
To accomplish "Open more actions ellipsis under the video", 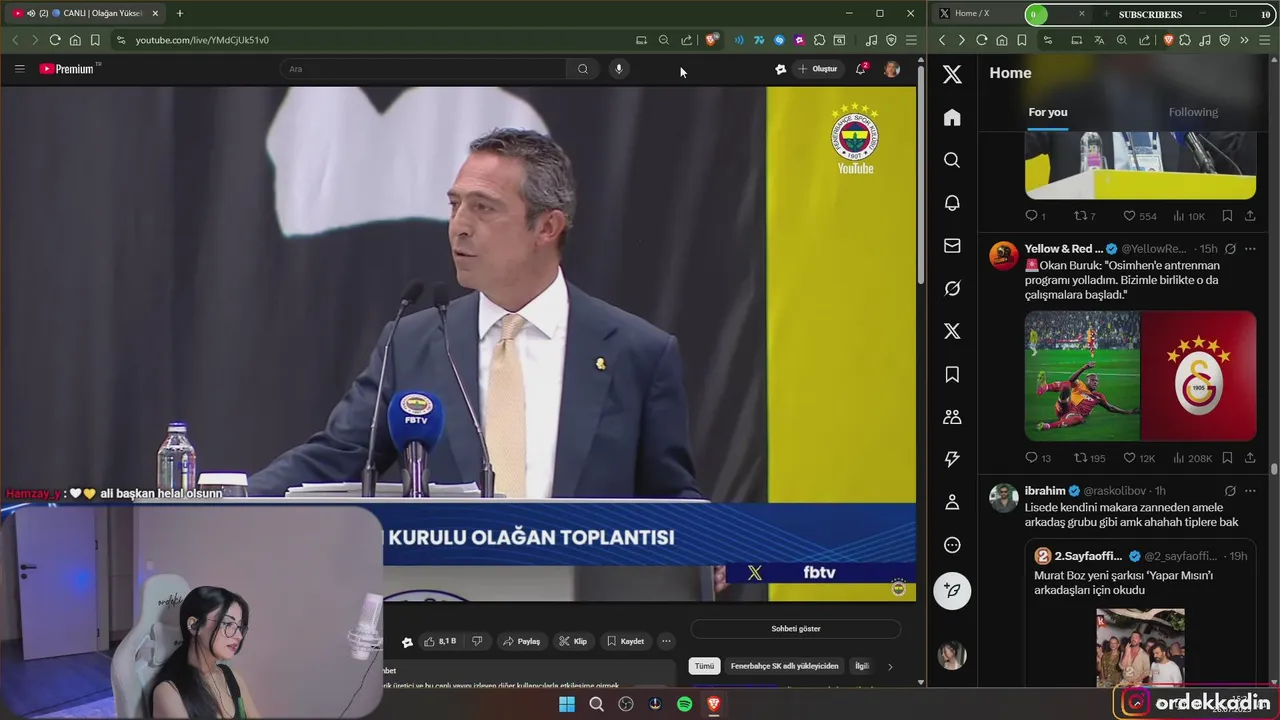I will coord(666,641).
